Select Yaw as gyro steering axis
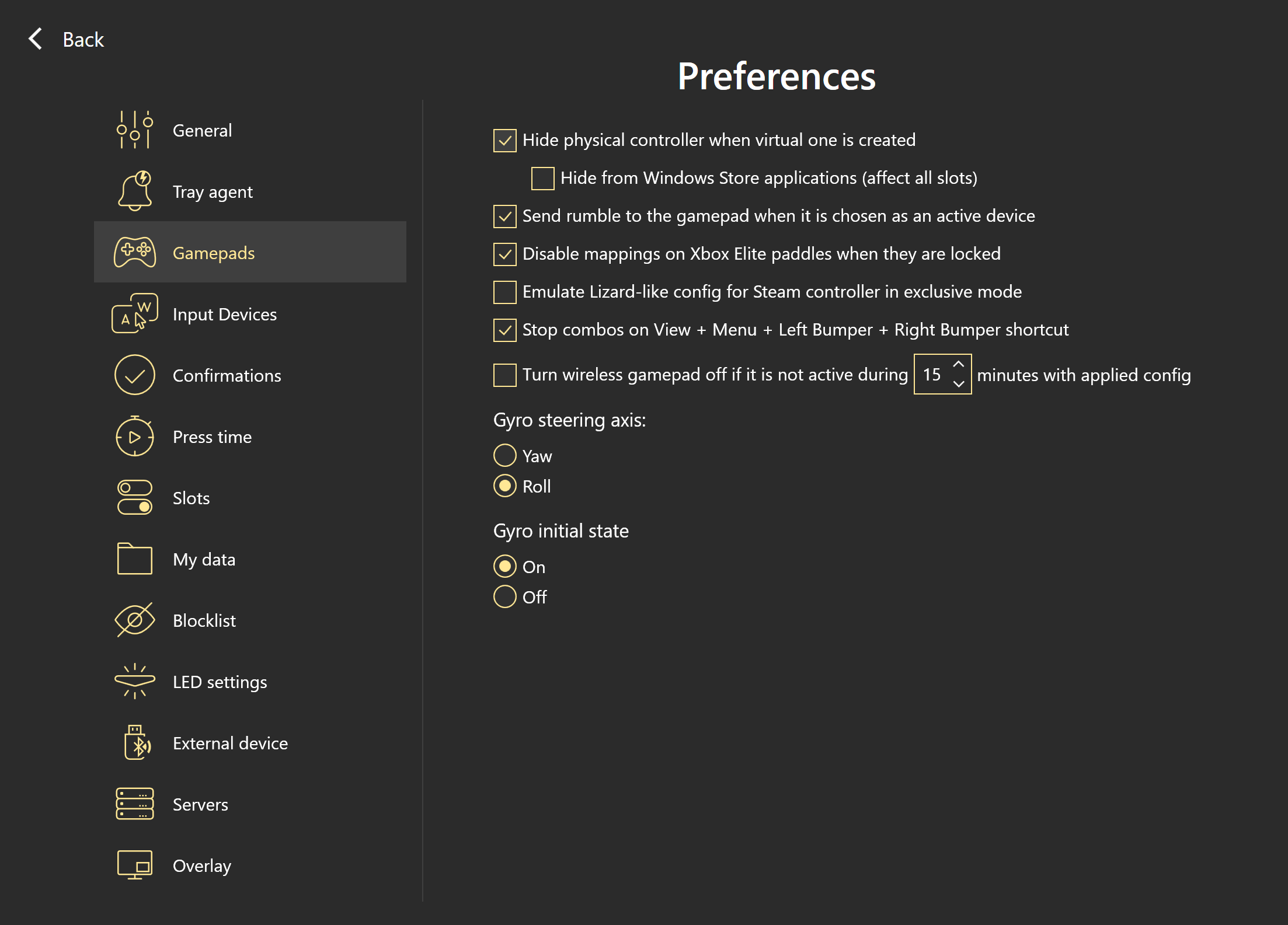The width and height of the screenshot is (1288, 925). click(505, 456)
